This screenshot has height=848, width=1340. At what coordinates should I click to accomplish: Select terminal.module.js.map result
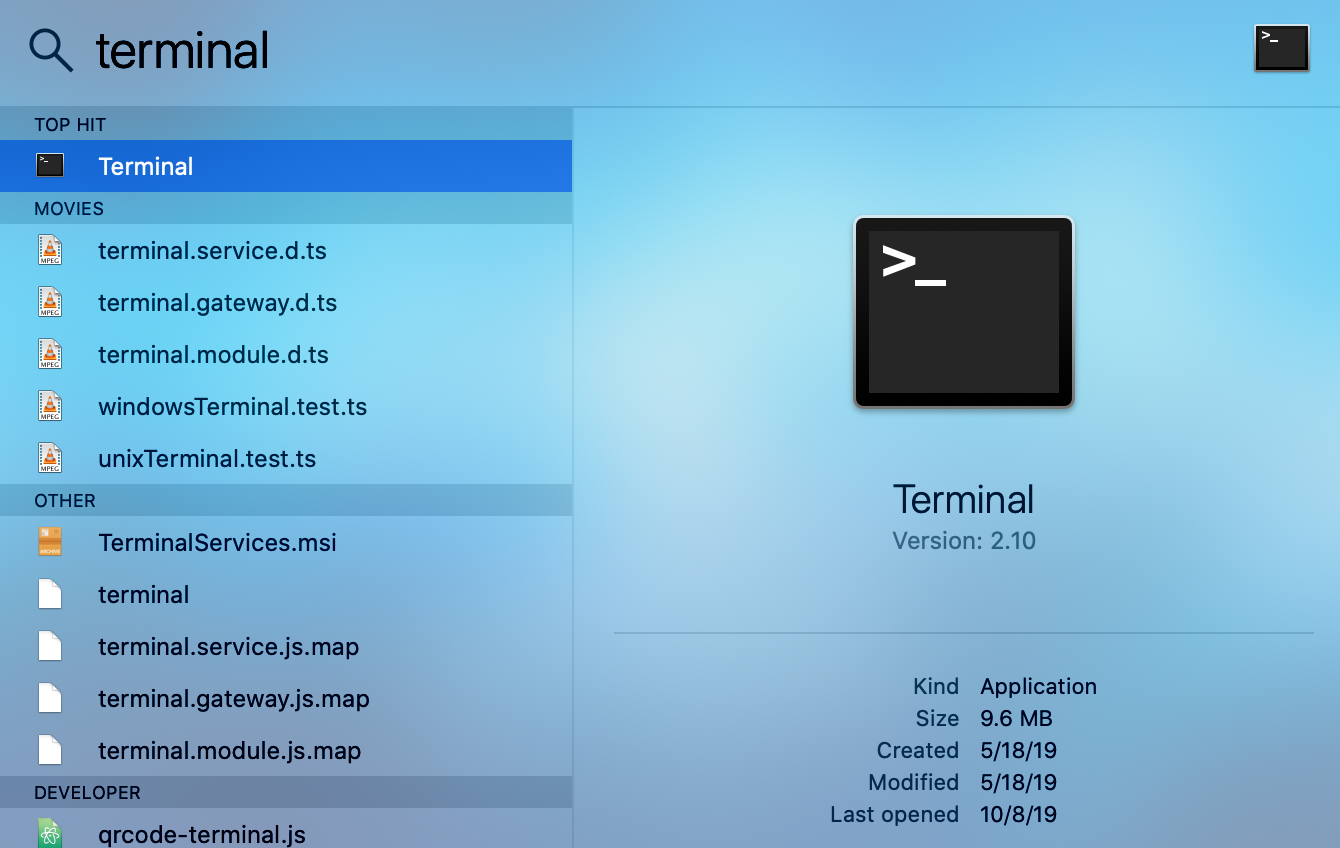click(286, 750)
